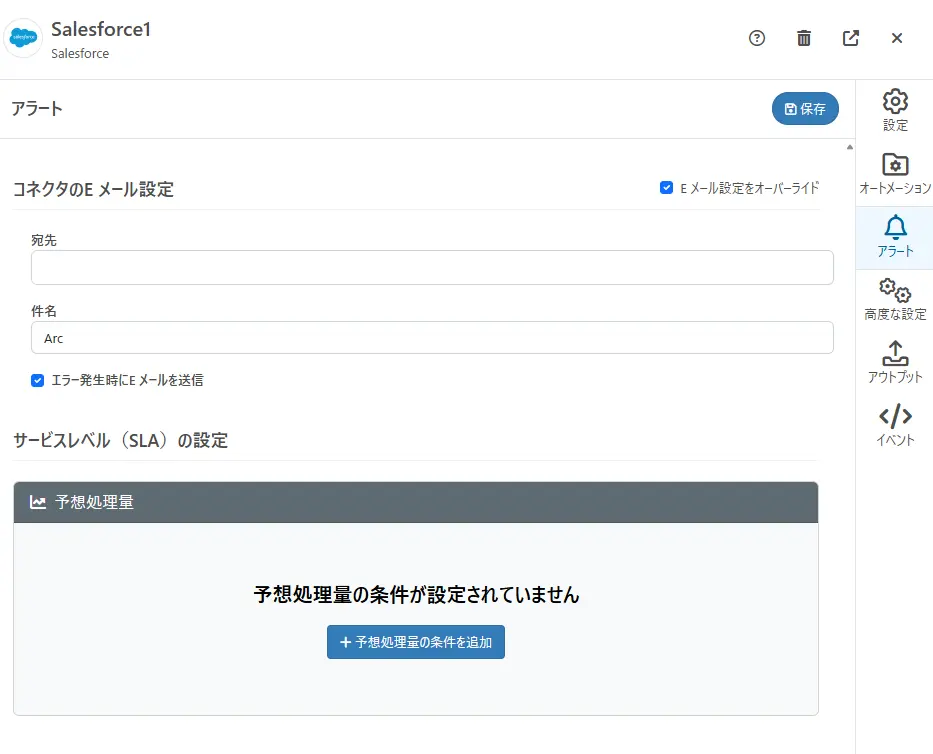Click 予想処理量の条件が設定されていません message
The image size is (933, 754).
click(416, 595)
